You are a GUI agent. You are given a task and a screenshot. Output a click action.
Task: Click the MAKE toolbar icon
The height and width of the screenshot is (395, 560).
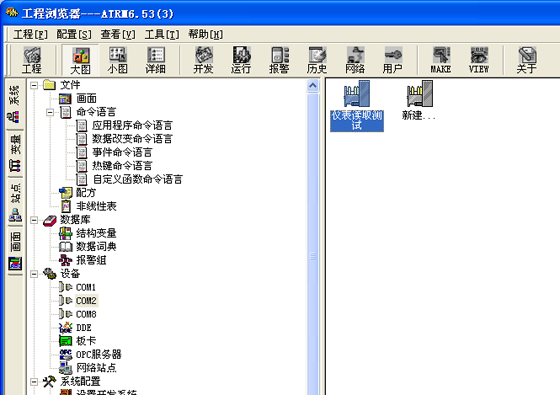(441, 60)
